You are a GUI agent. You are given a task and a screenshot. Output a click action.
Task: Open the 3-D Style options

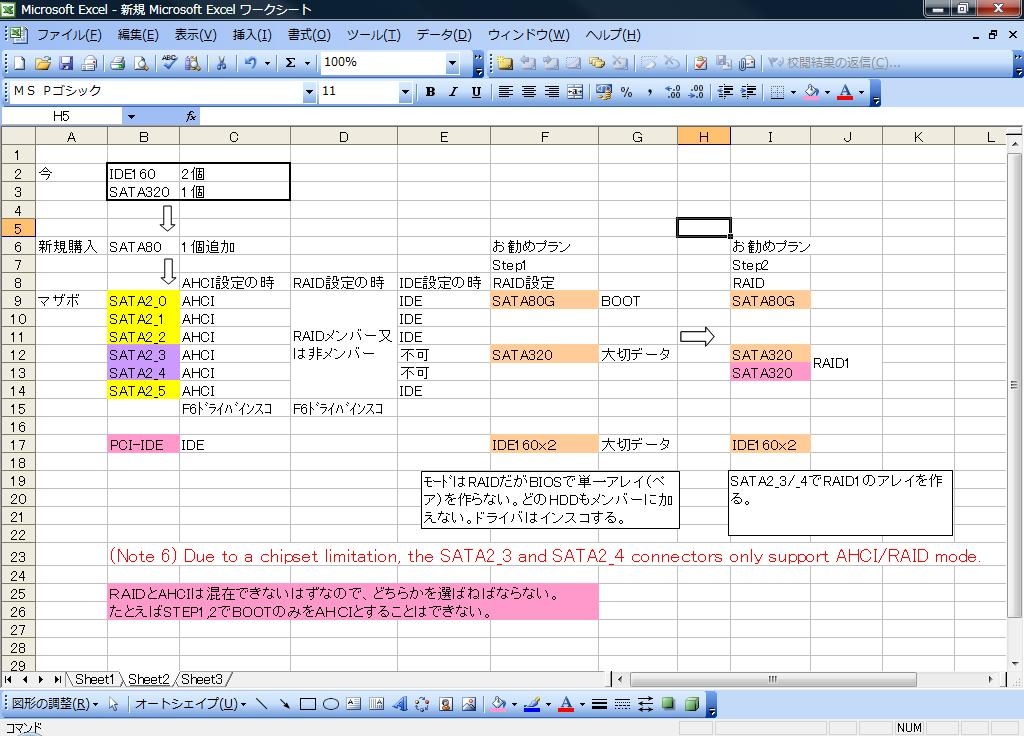pyautogui.click(x=692, y=704)
